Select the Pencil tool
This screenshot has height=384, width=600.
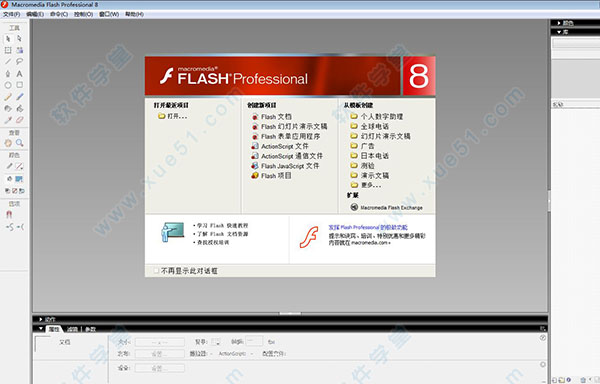8,97
